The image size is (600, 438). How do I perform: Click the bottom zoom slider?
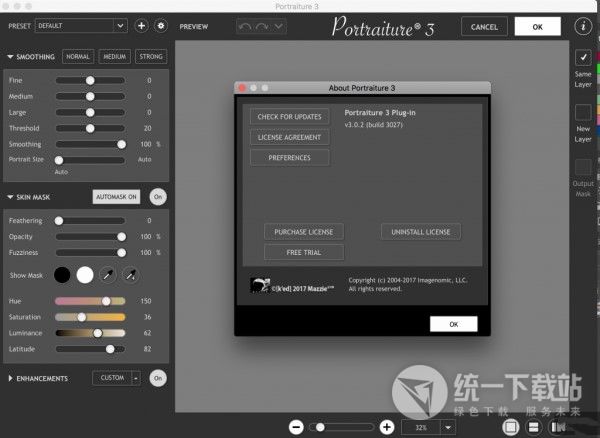tap(341, 427)
